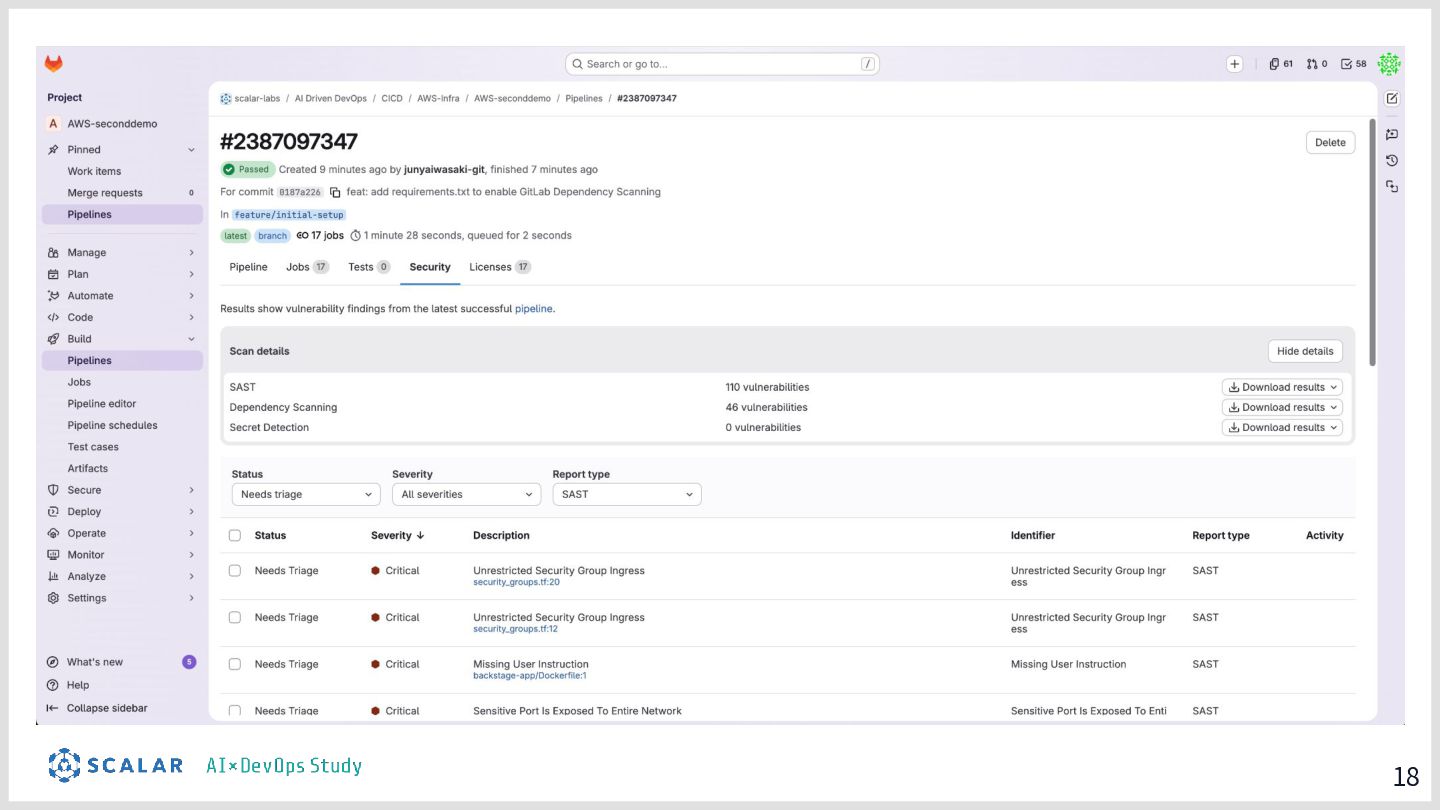Viewport: 1440px width, 810px height.
Task: Click the search or go to field
Action: coord(722,64)
